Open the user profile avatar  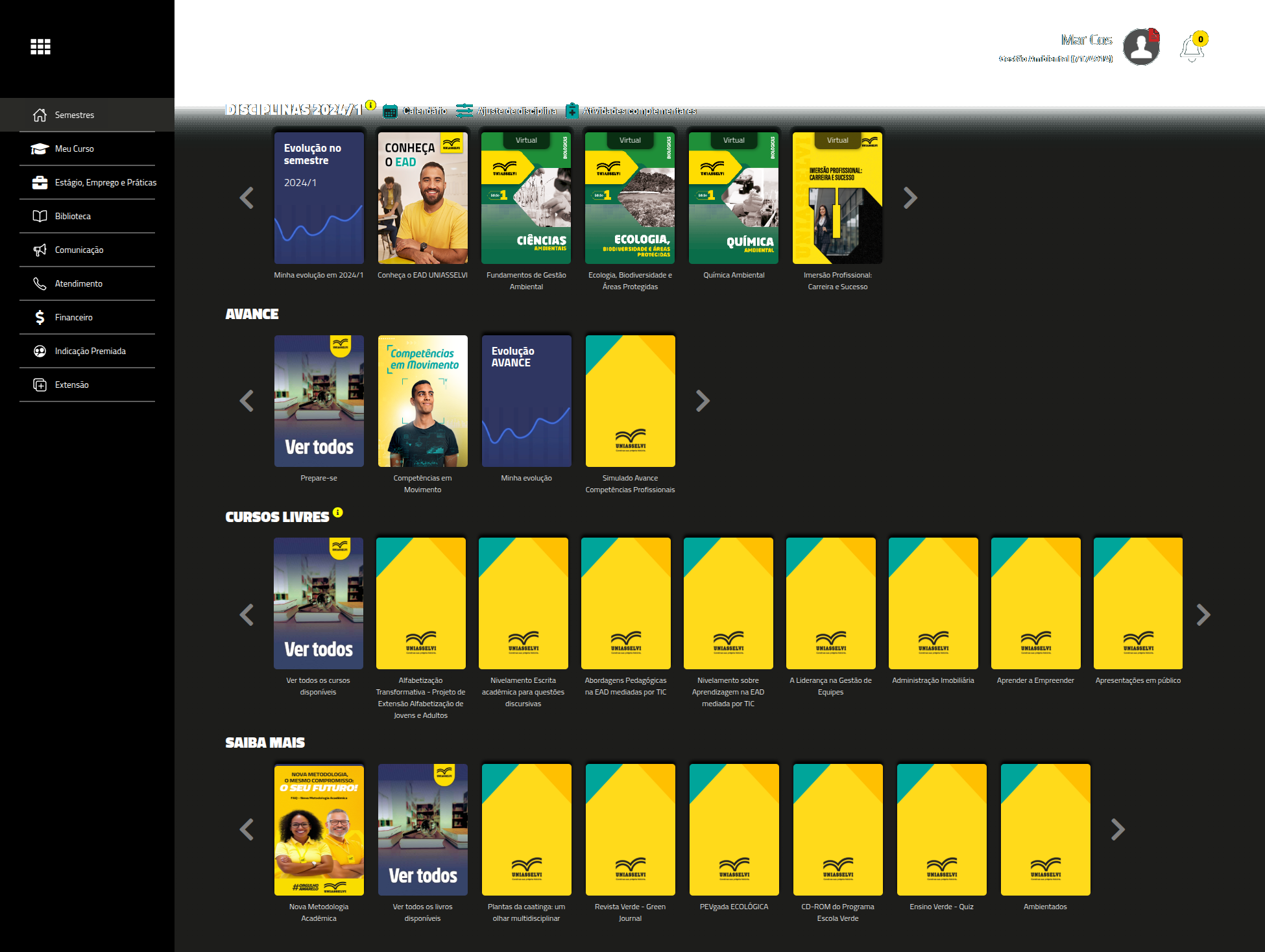pyautogui.click(x=1141, y=47)
